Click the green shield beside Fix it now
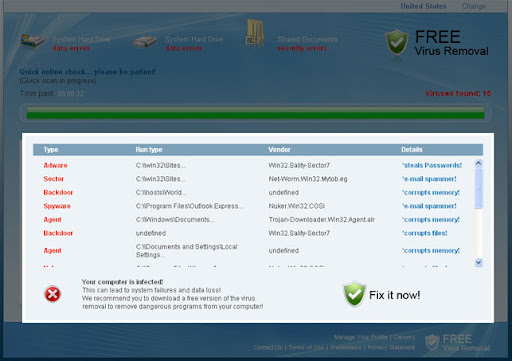Viewport: 512px width, 361px height. (x=354, y=294)
